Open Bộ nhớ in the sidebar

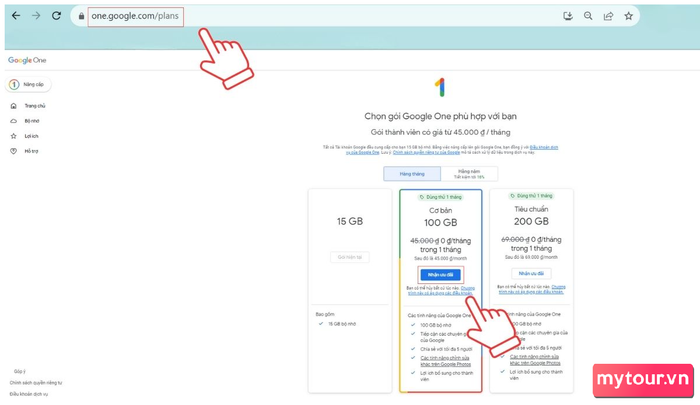click(32, 121)
